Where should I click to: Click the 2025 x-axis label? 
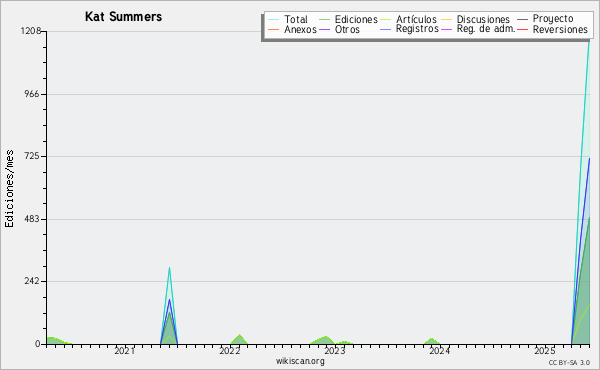click(x=544, y=351)
